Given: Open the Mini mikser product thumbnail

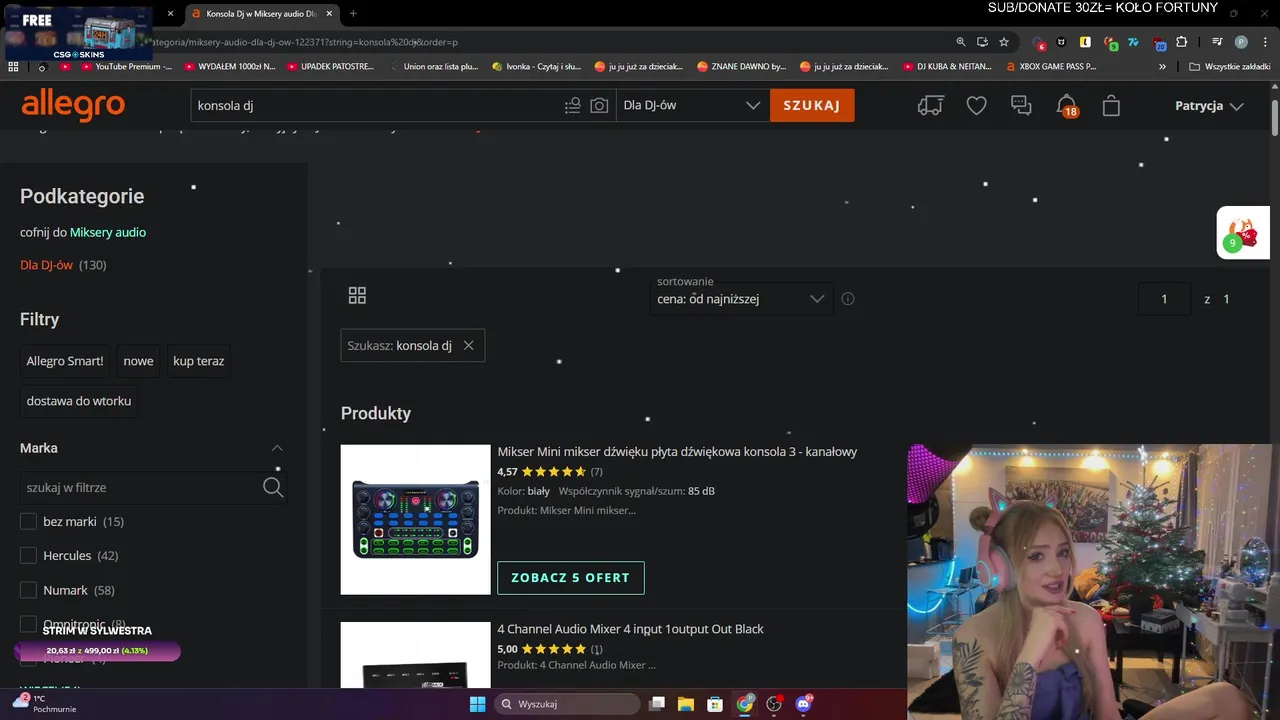Looking at the screenshot, I should (x=415, y=519).
